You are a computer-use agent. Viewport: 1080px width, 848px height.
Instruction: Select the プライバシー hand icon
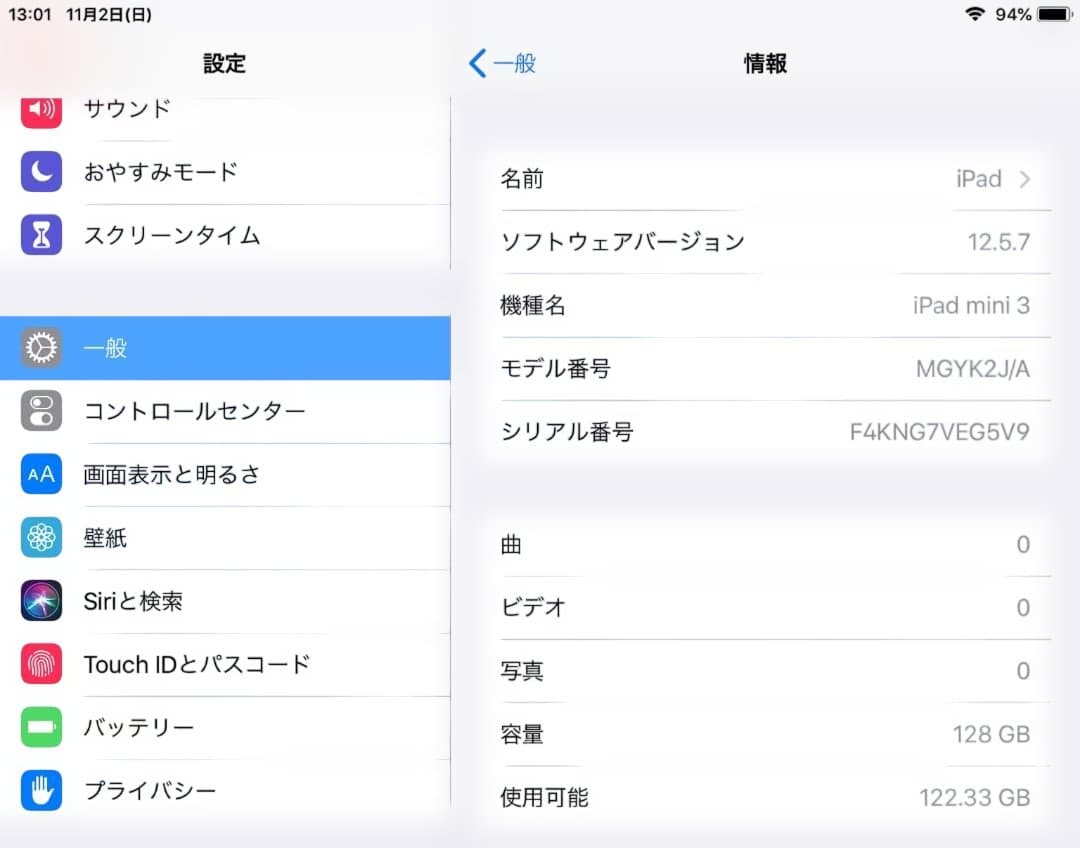coord(40,791)
